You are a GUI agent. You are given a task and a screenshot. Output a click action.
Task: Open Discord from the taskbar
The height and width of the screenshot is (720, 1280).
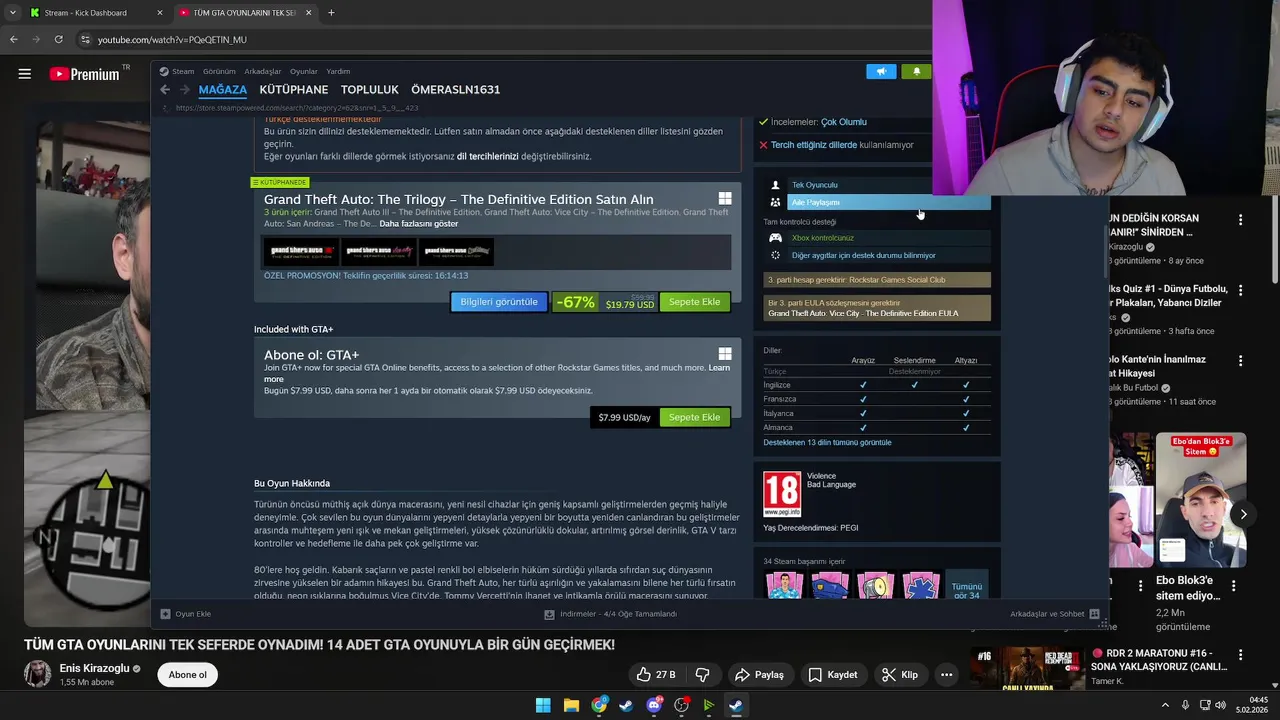click(x=655, y=705)
